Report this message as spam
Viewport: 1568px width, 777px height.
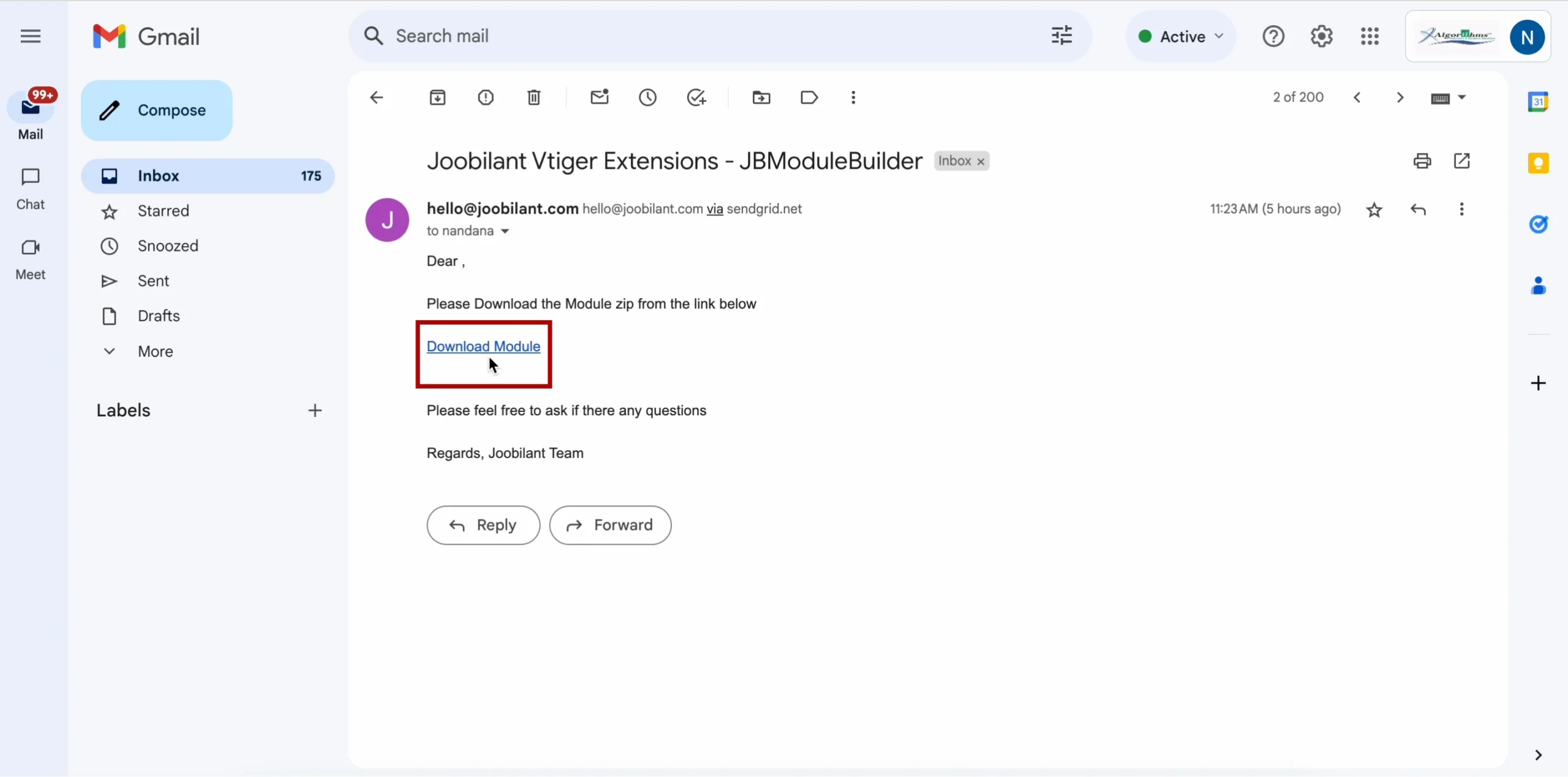pos(486,97)
